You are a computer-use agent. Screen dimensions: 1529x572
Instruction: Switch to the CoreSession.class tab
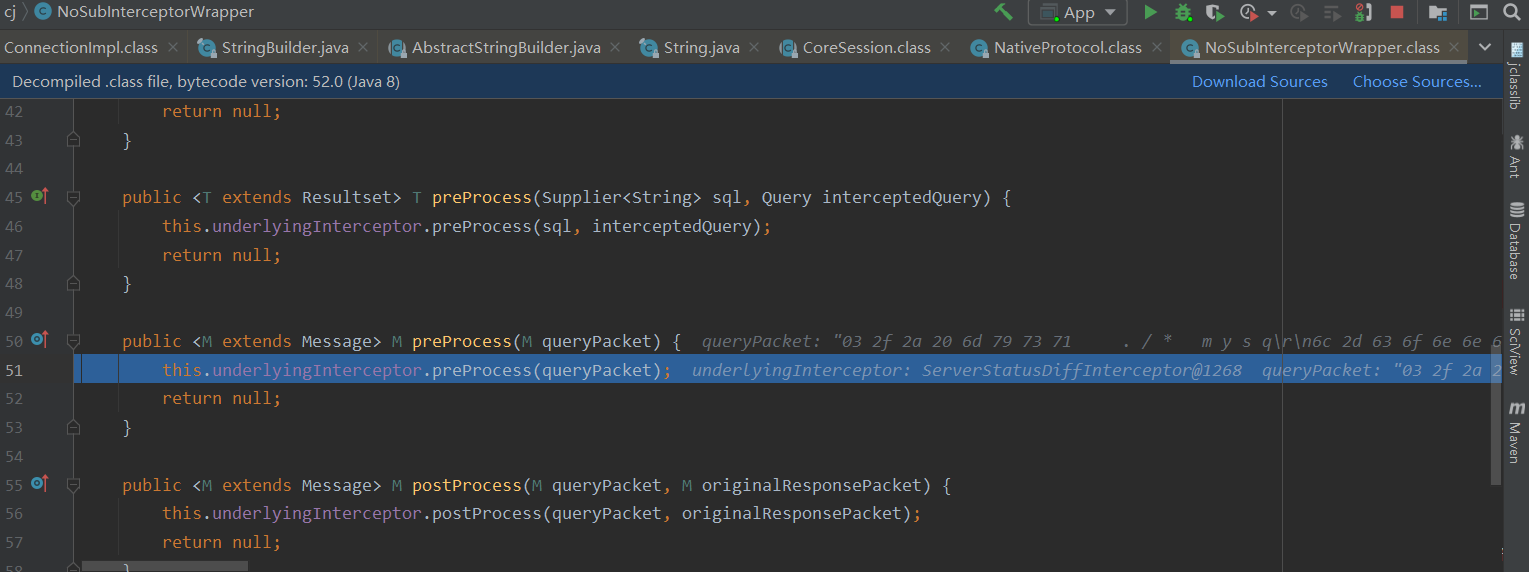pos(866,47)
